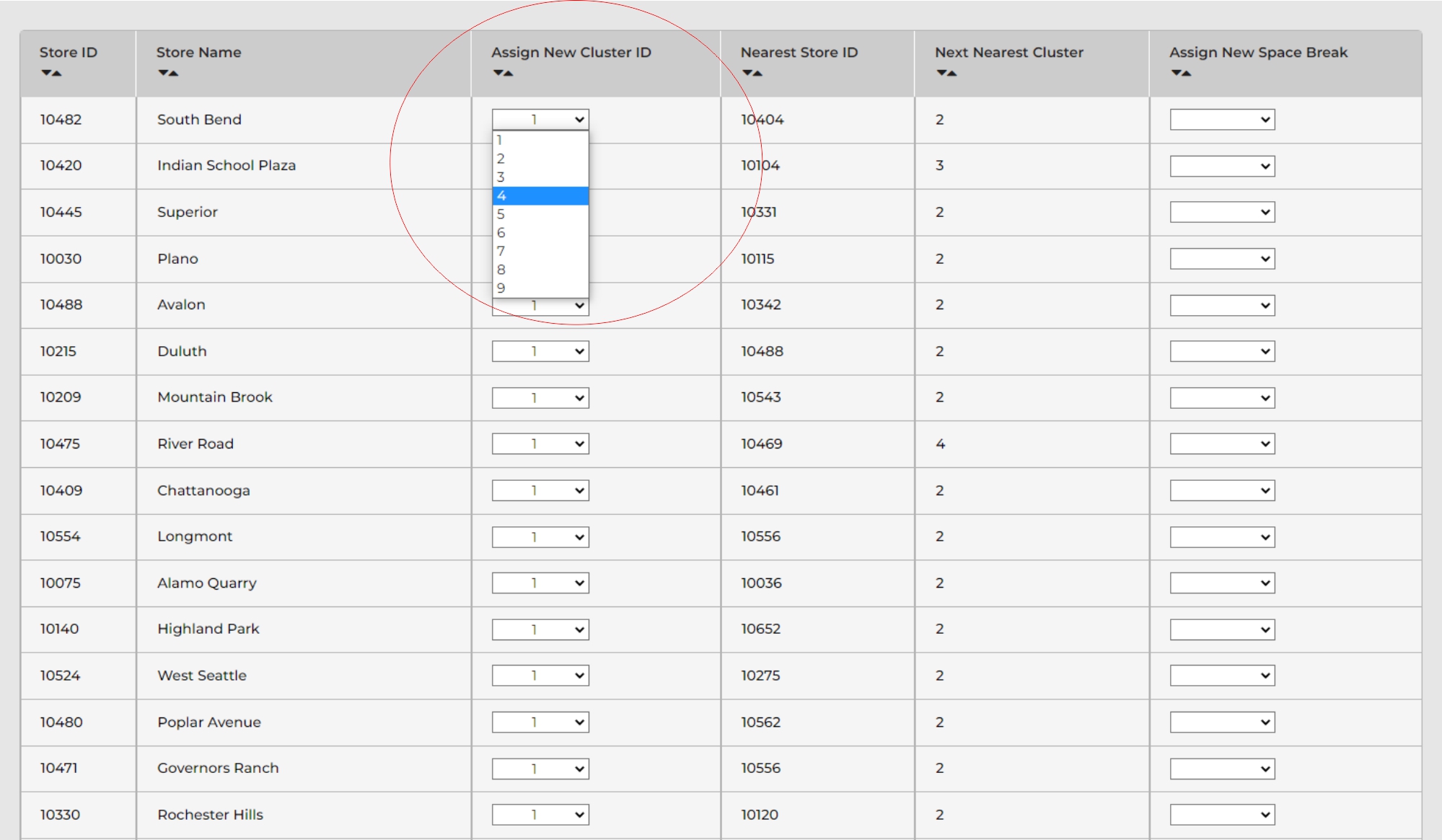The height and width of the screenshot is (840, 1442).
Task: Expand River Road cluster ID dropdown
Action: click(x=540, y=444)
